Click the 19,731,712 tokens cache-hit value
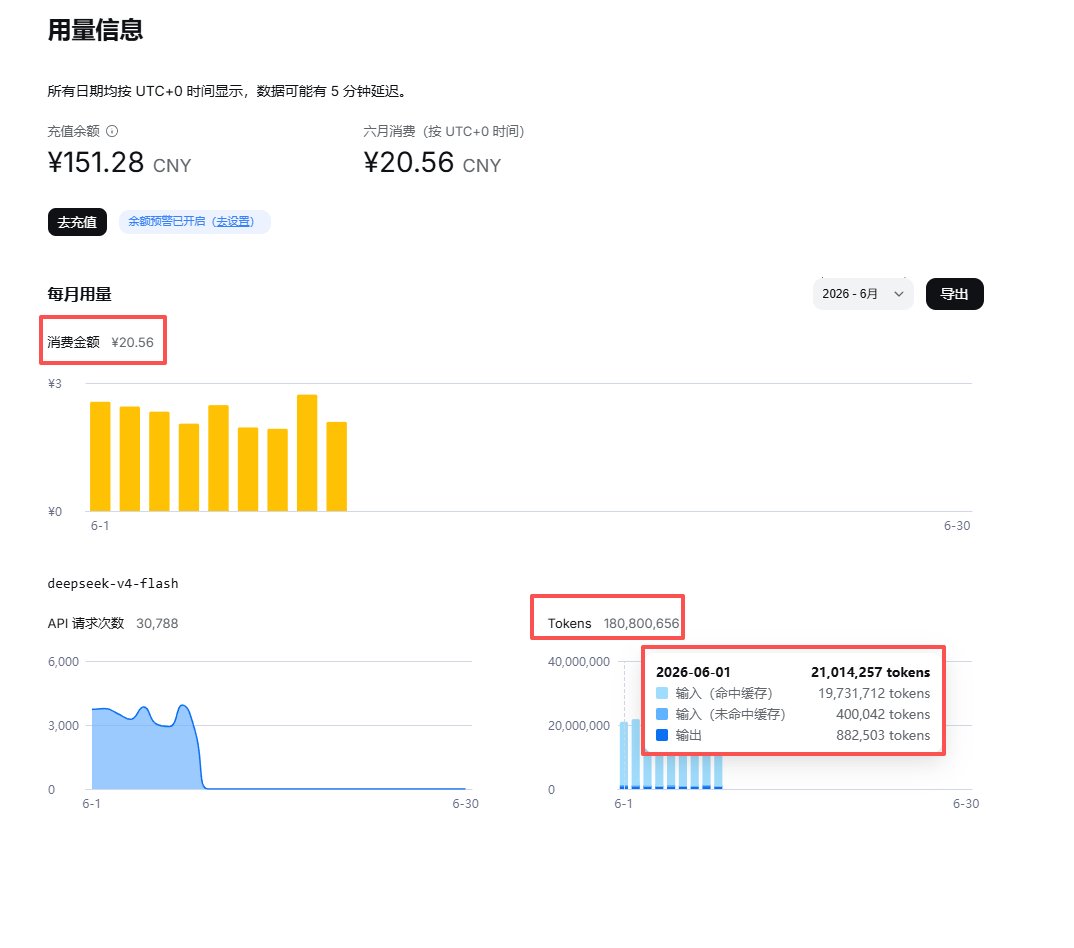 pos(874,693)
